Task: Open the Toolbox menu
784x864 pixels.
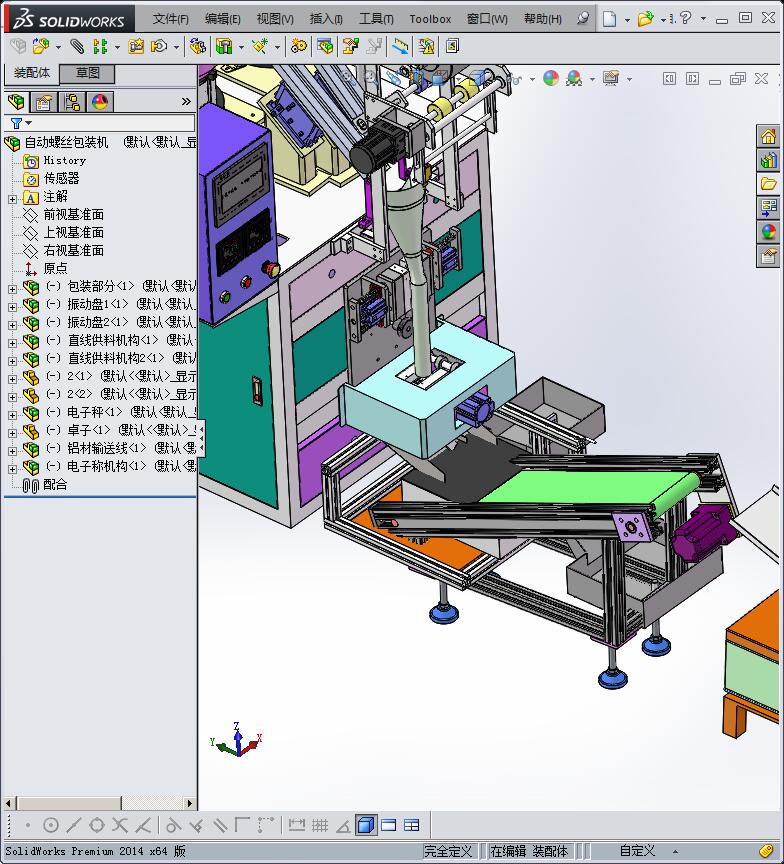Action: click(430, 19)
